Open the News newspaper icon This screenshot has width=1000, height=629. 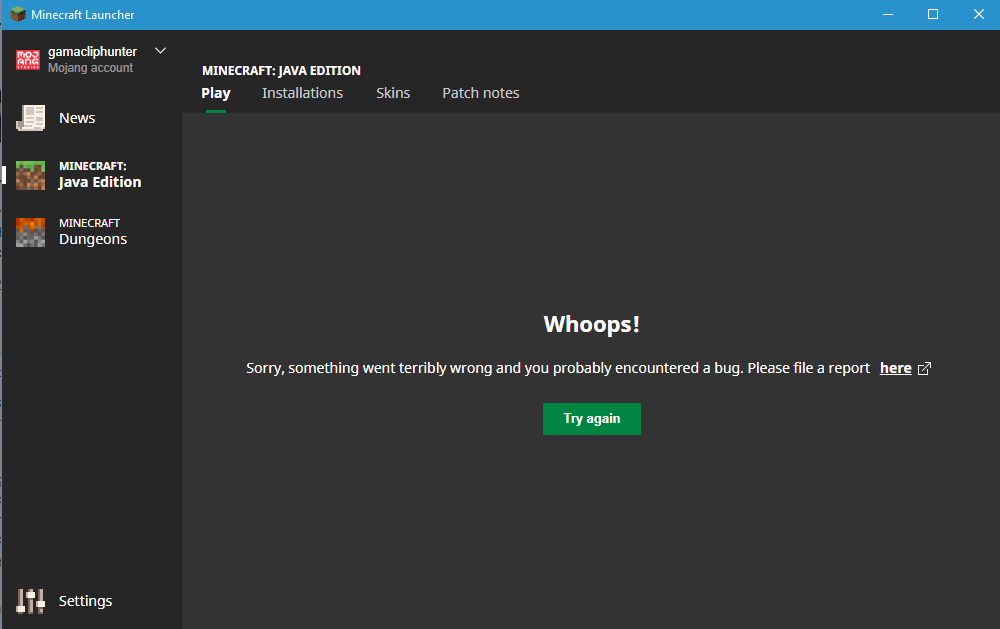(x=30, y=118)
